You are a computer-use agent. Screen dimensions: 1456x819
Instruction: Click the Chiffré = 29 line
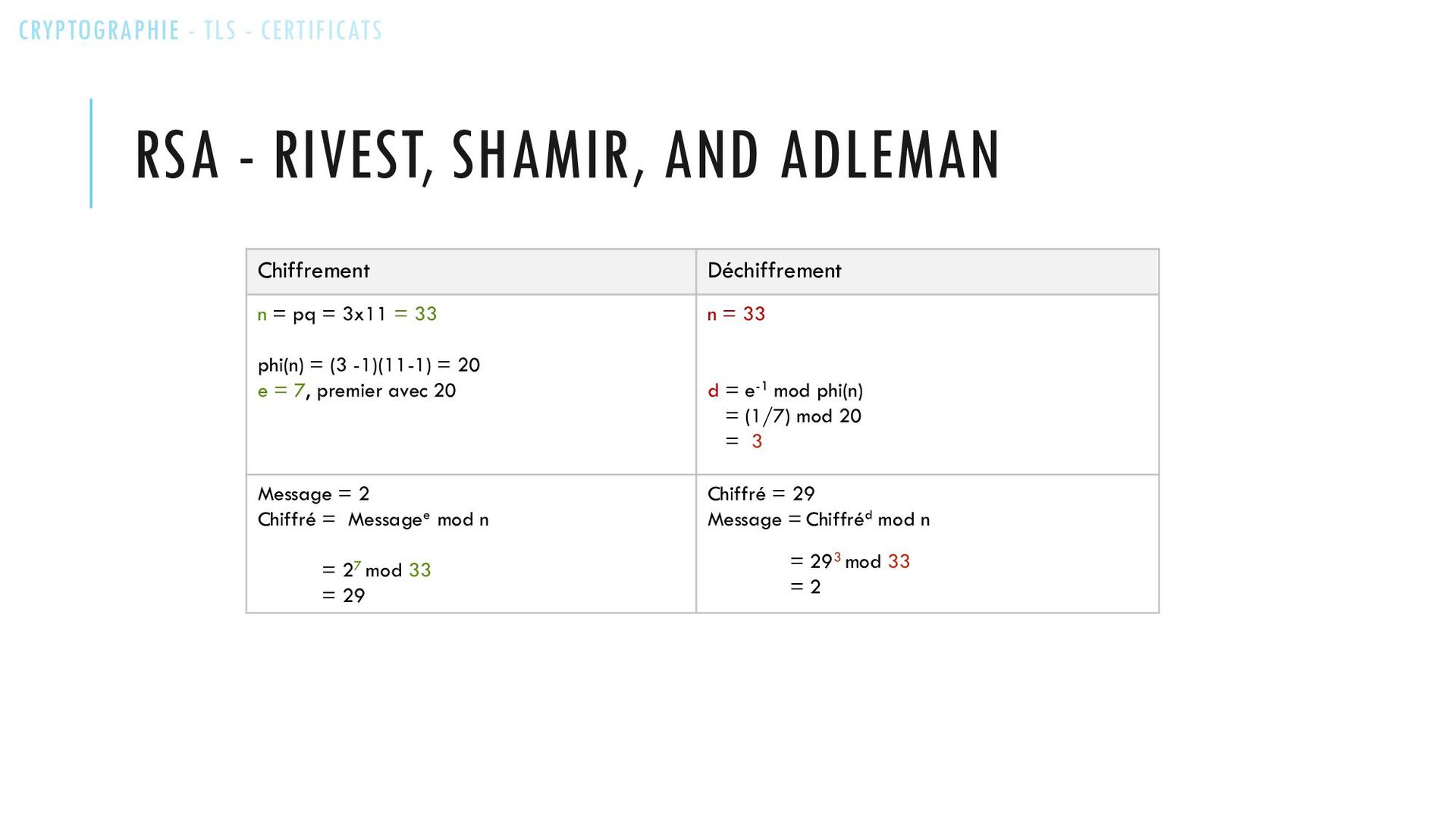tap(761, 494)
